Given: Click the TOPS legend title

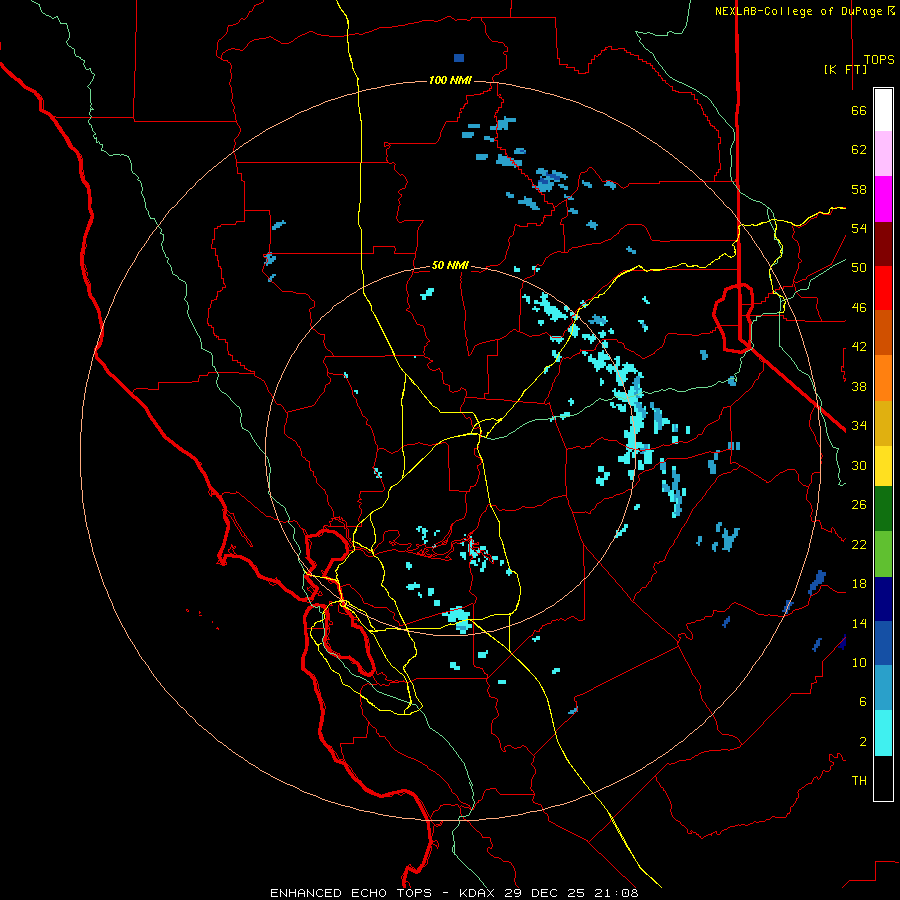Looking at the screenshot, I should point(879,60).
